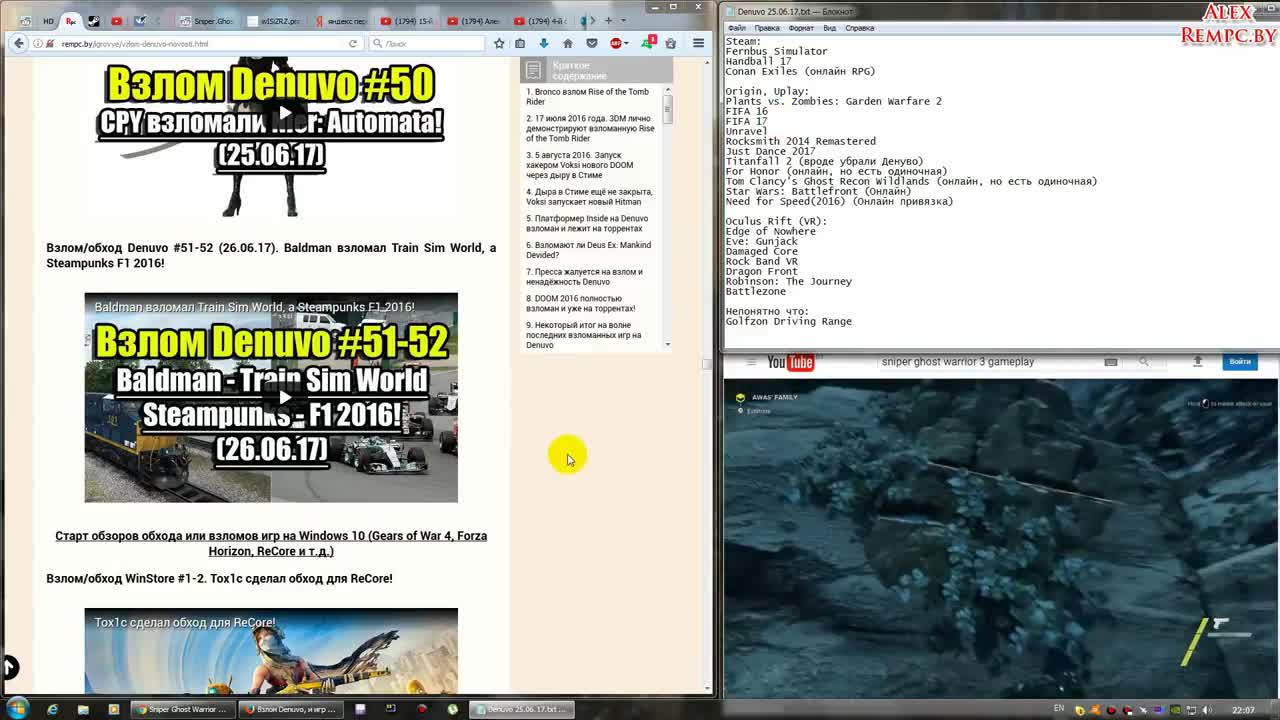Click the YouTube logo

(790, 362)
